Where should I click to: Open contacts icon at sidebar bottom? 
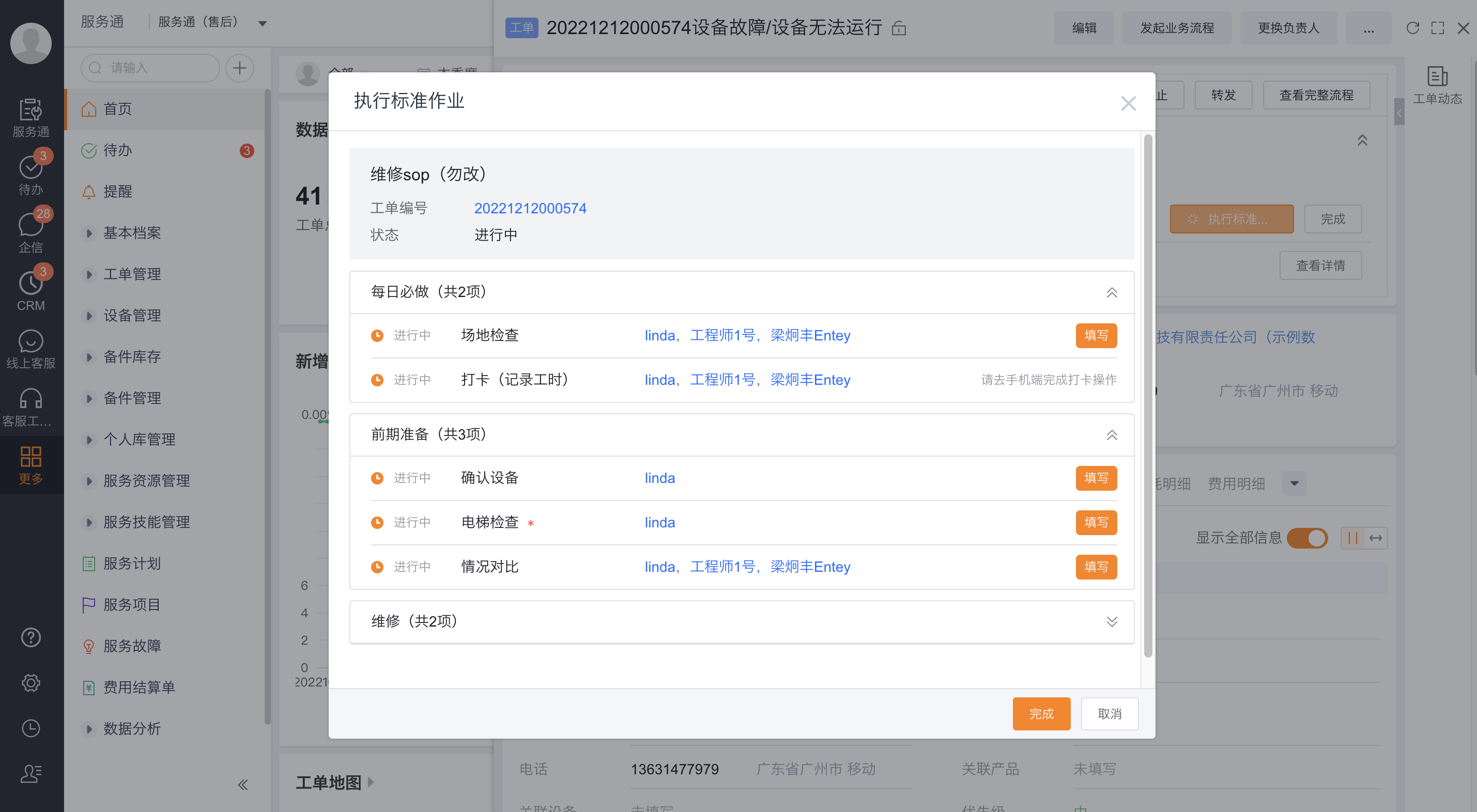(30, 774)
